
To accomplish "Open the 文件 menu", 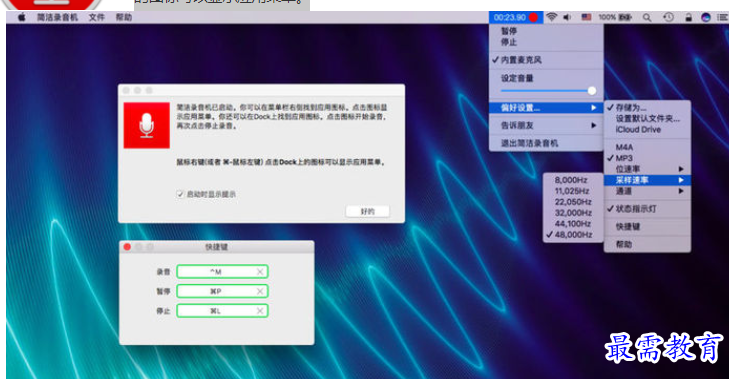I will 97,17.
